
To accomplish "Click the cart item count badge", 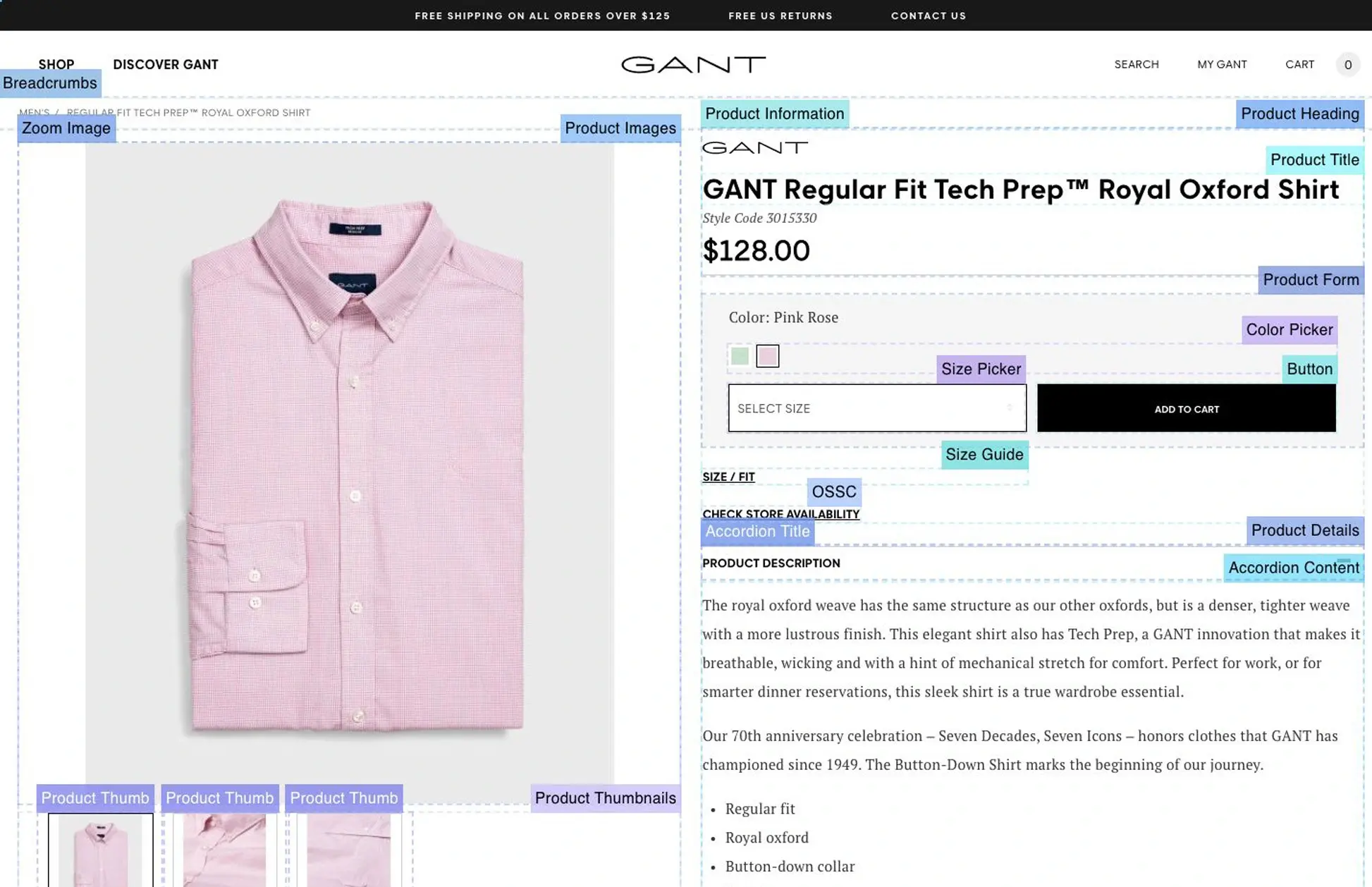I will (x=1347, y=65).
